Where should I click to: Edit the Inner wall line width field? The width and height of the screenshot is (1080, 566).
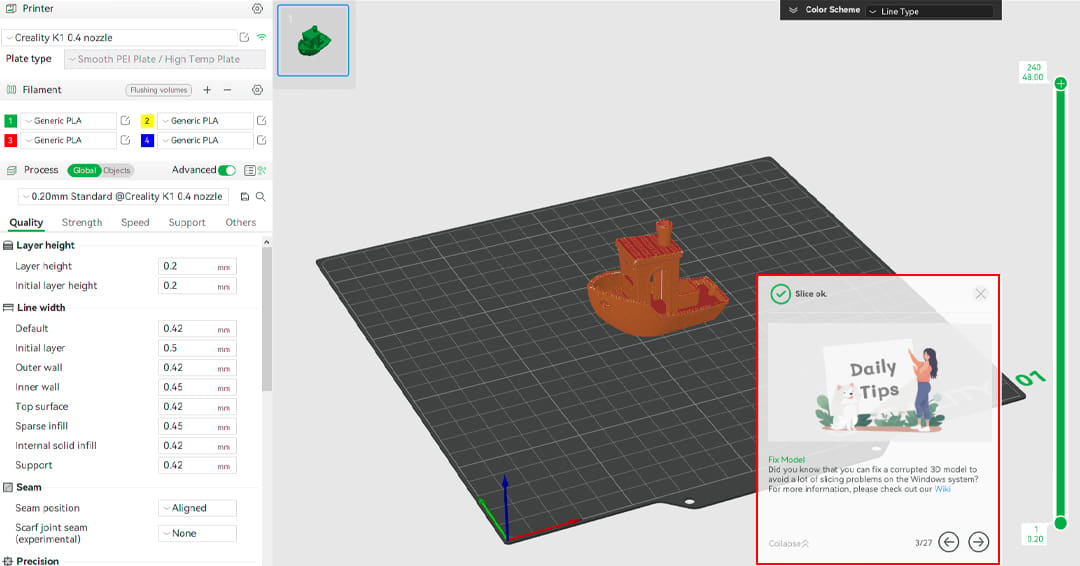click(x=198, y=387)
